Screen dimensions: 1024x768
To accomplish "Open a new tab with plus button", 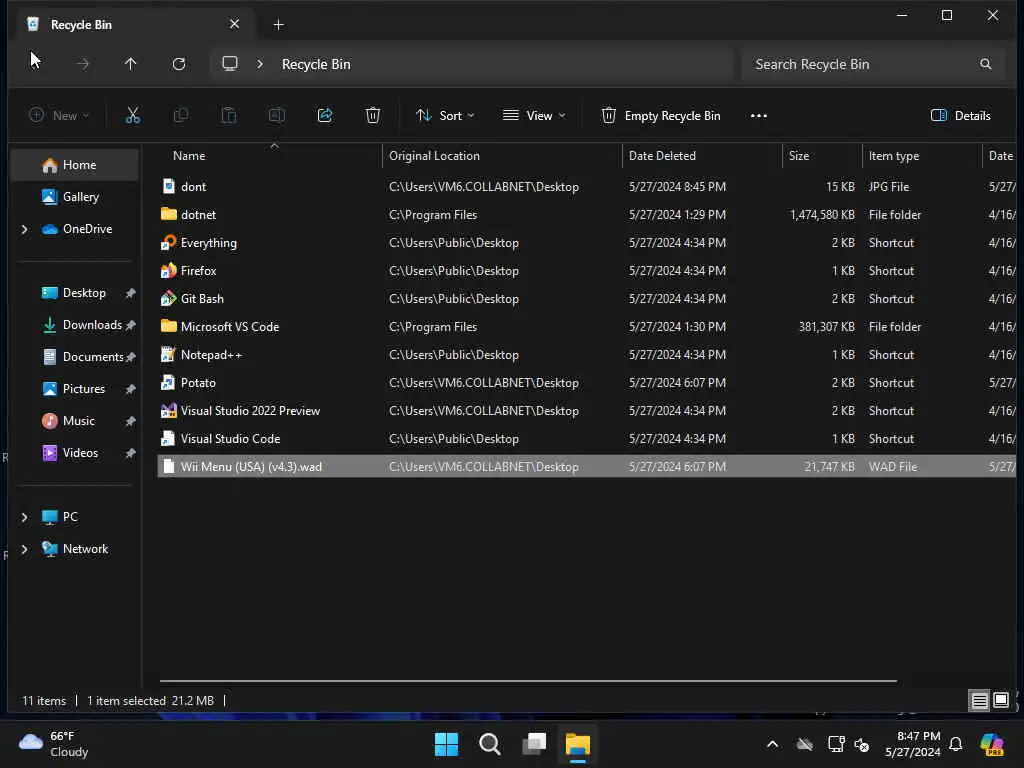I will pyautogui.click(x=278, y=25).
